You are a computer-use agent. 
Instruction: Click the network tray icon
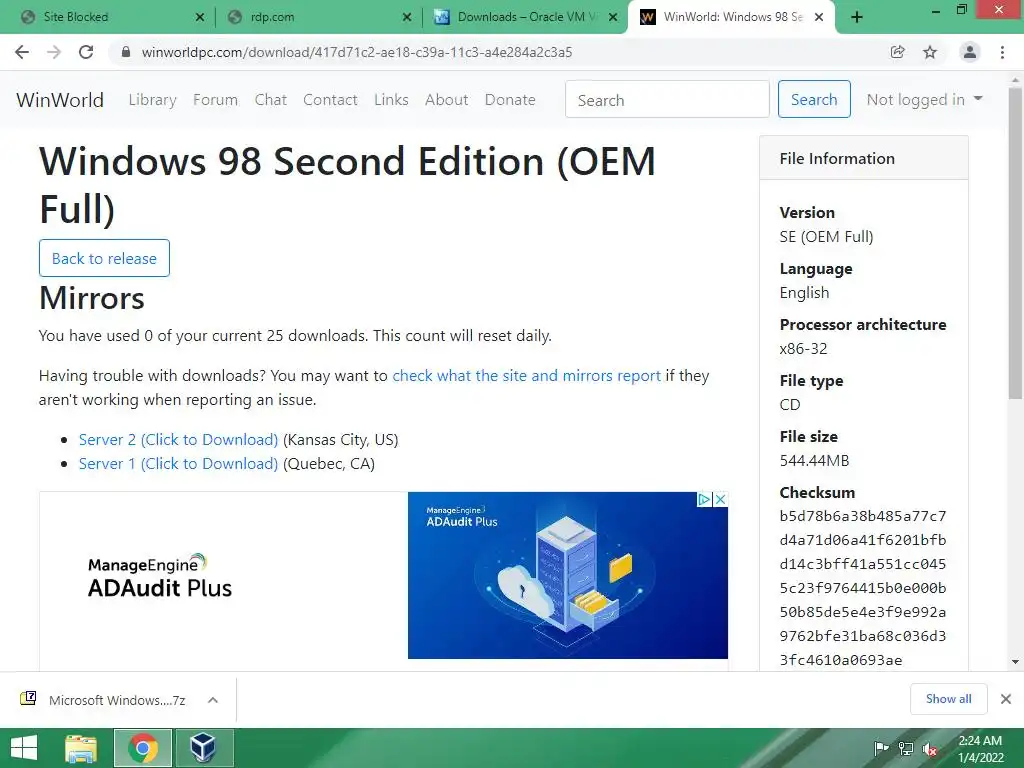pyautogui.click(x=906, y=749)
